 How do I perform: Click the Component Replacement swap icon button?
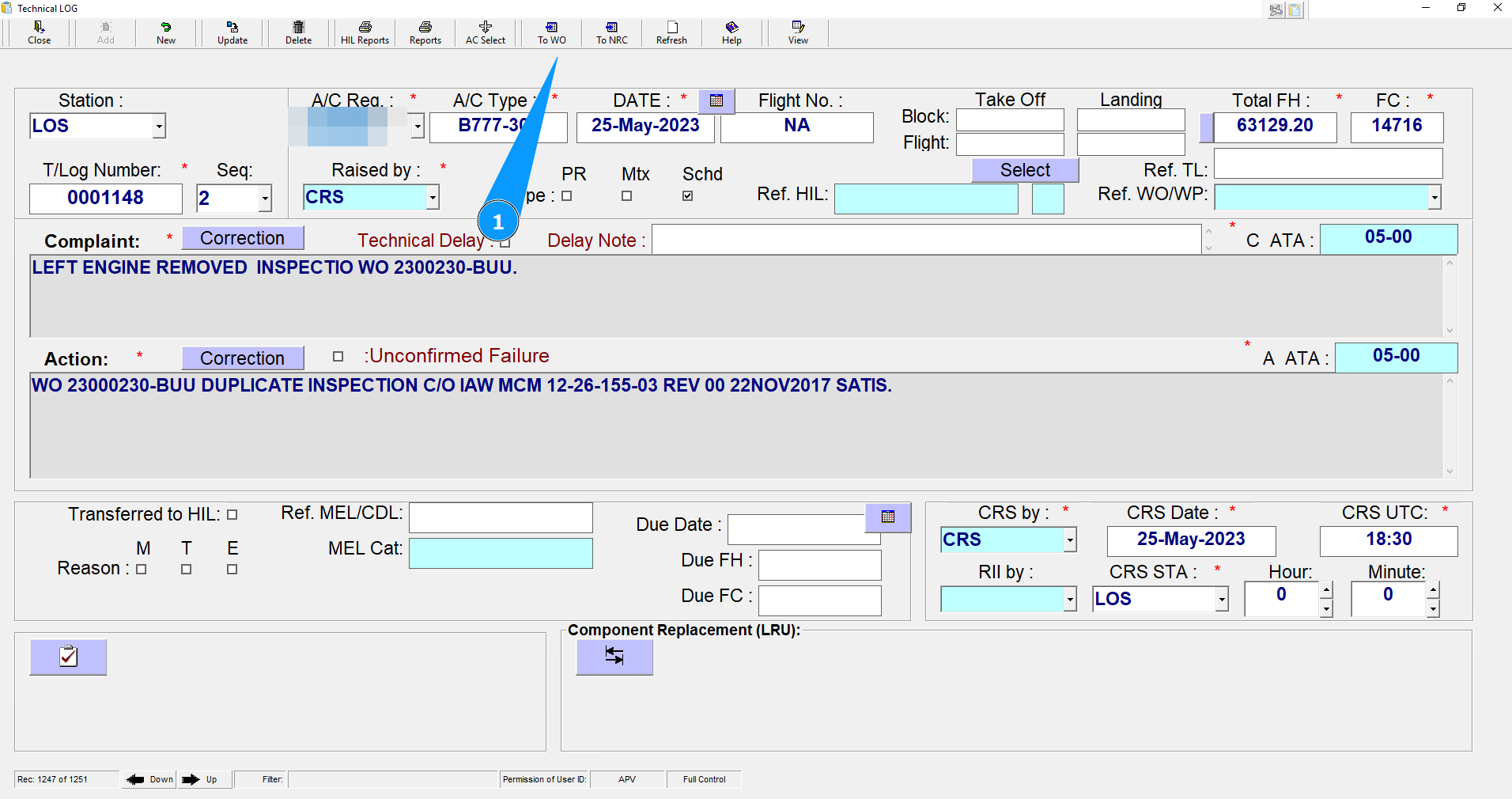[x=614, y=657]
